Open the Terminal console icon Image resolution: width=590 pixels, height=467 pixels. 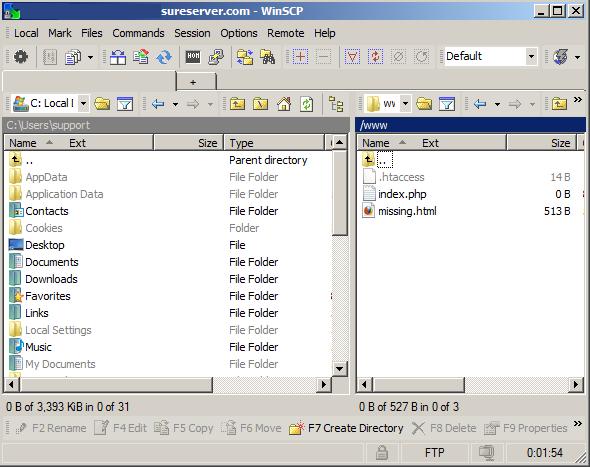[x=193, y=57]
